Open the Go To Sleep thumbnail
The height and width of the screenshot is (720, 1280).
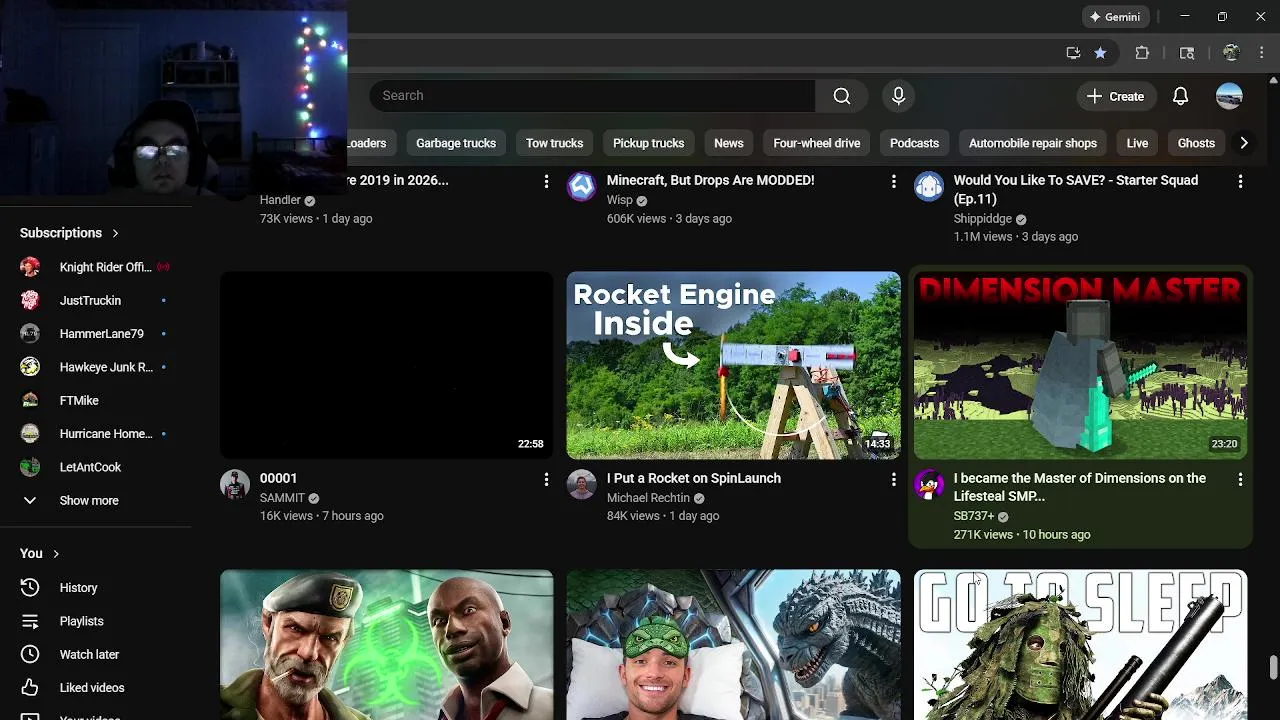tap(1080, 645)
